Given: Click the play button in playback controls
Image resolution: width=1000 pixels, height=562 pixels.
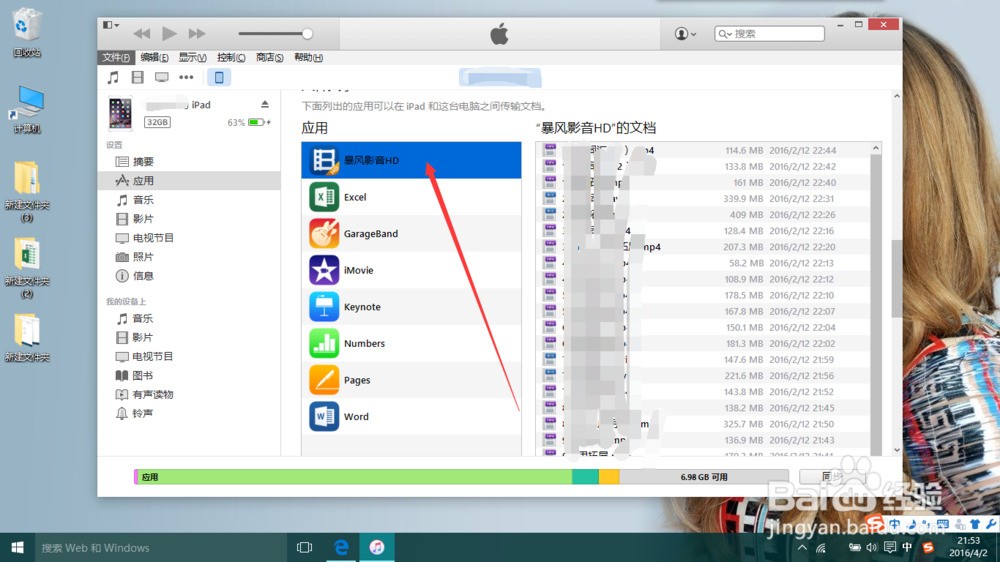Looking at the screenshot, I should coord(169,34).
